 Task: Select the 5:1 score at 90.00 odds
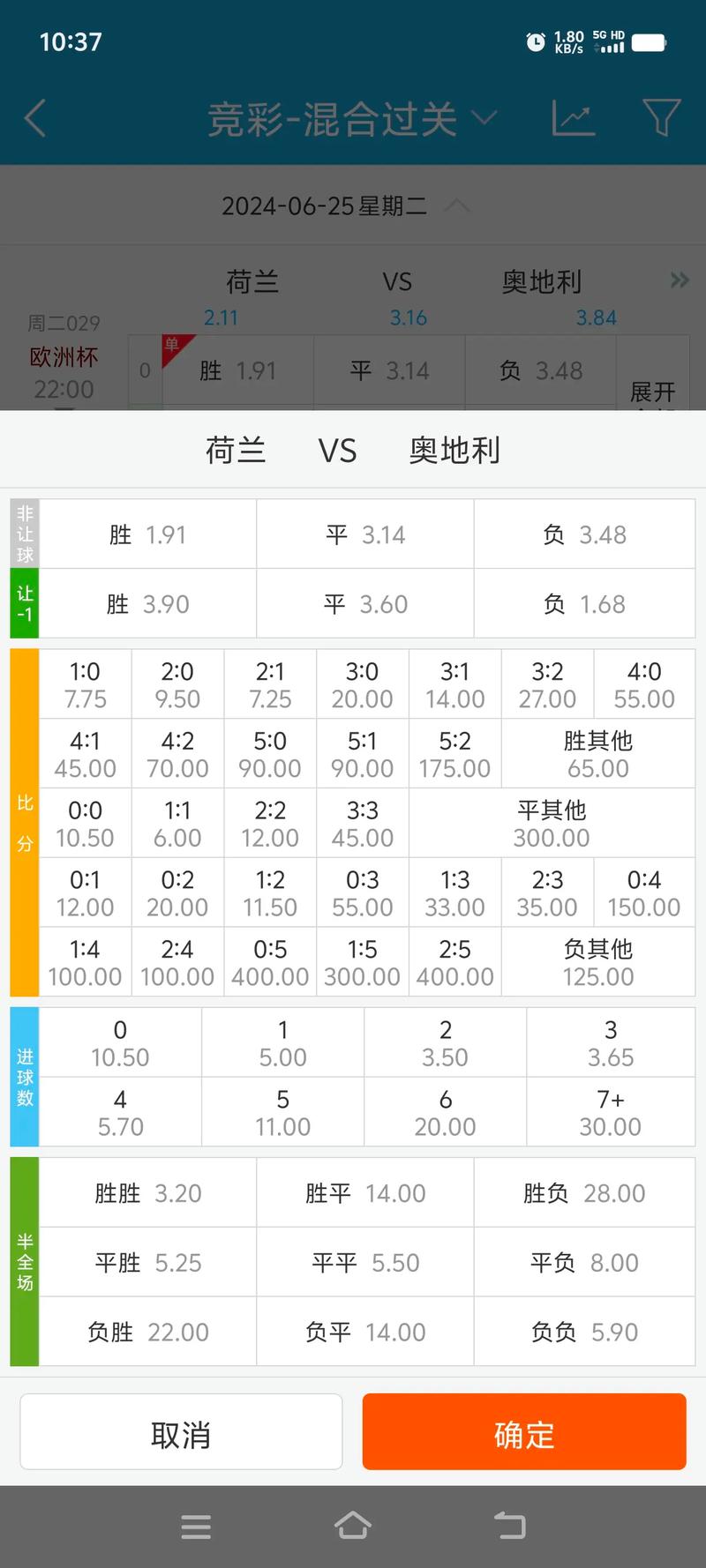click(x=362, y=752)
